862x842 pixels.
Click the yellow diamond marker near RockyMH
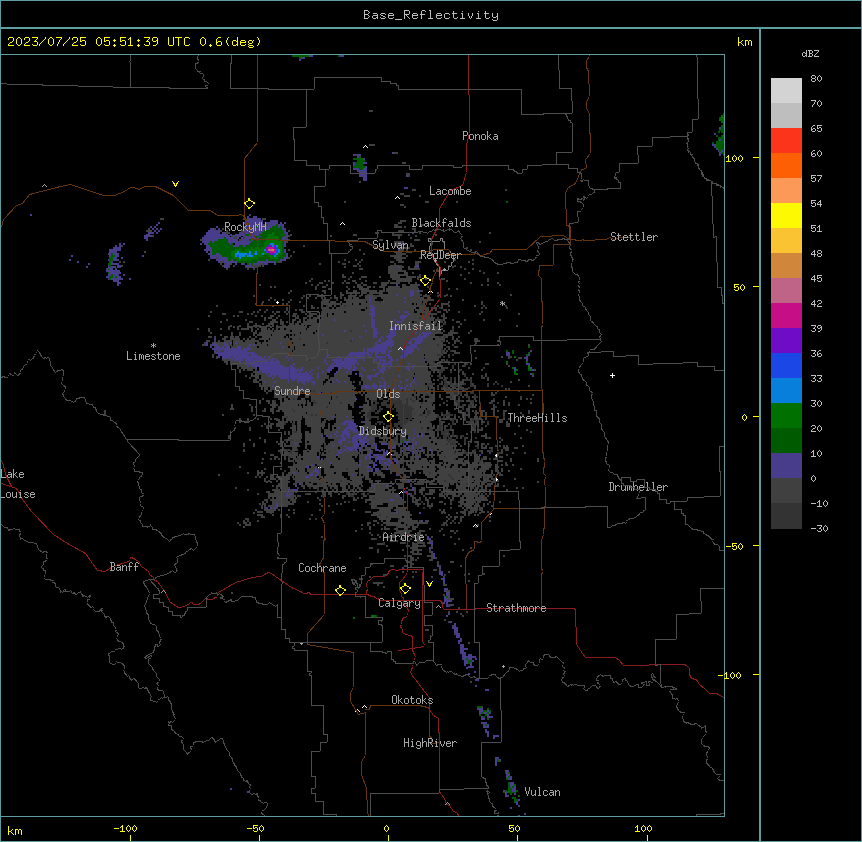(249, 204)
